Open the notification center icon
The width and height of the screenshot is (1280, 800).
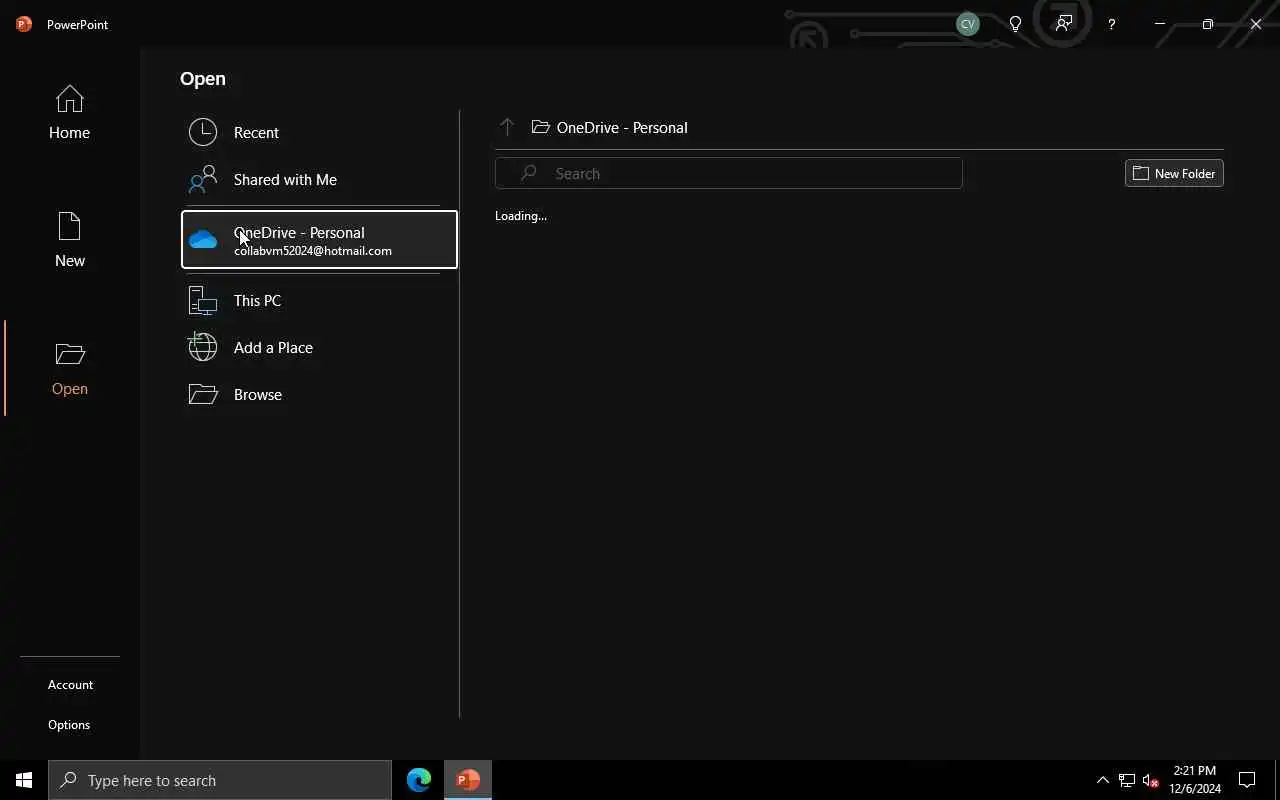[1247, 780]
